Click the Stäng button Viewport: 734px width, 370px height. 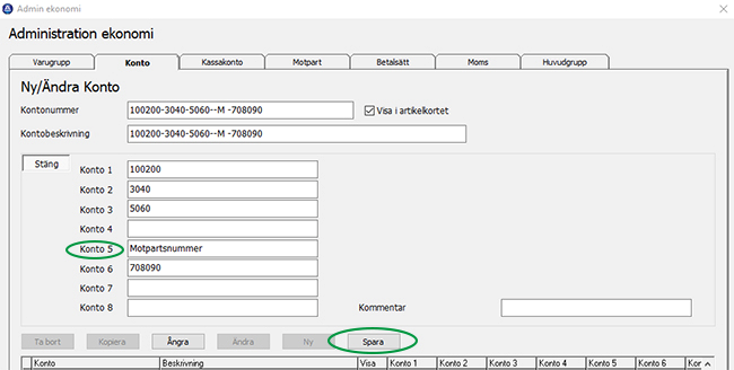click(46, 164)
